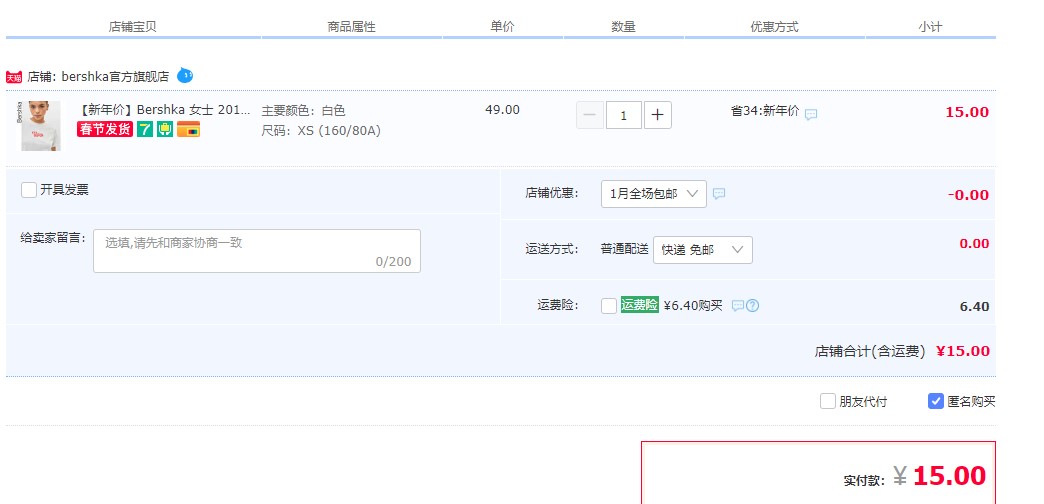Image resolution: width=1044 pixels, height=504 pixels.
Task: Uncheck the 匿名购买 checkbox
Action: point(935,401)
